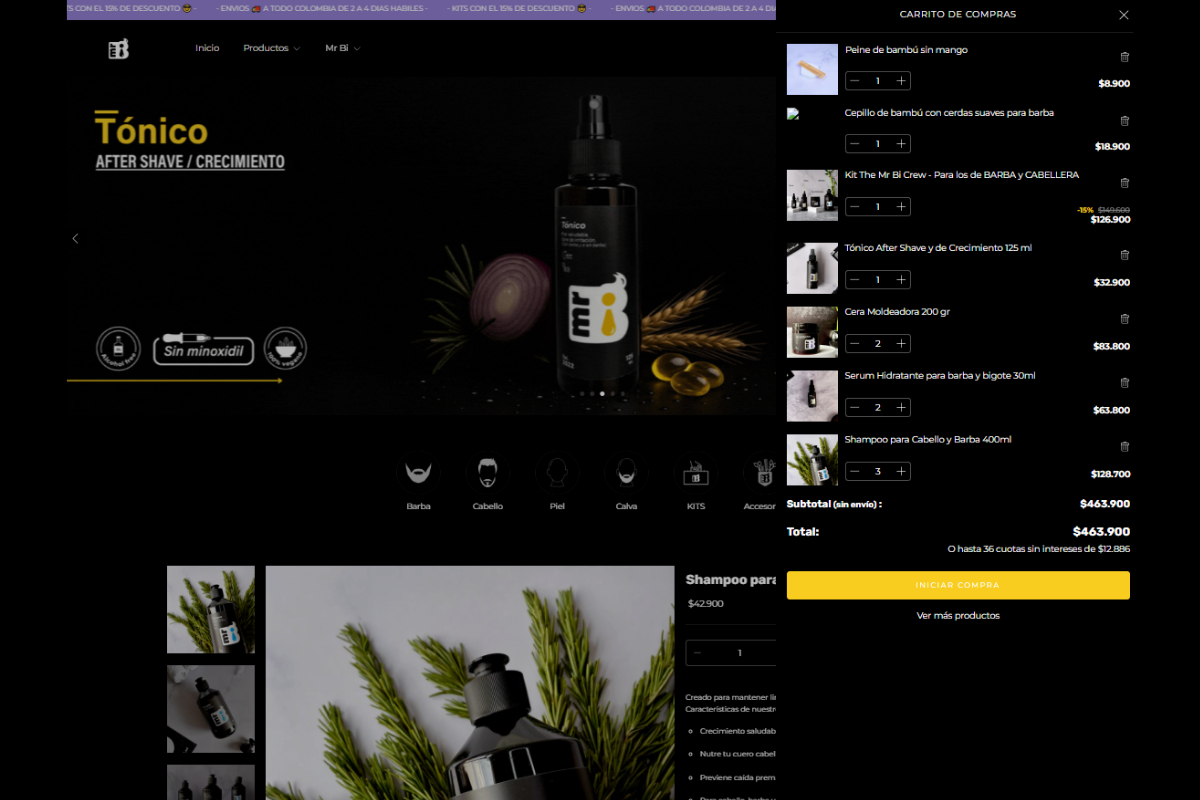Go to the Inicio page

pos(207,48)
